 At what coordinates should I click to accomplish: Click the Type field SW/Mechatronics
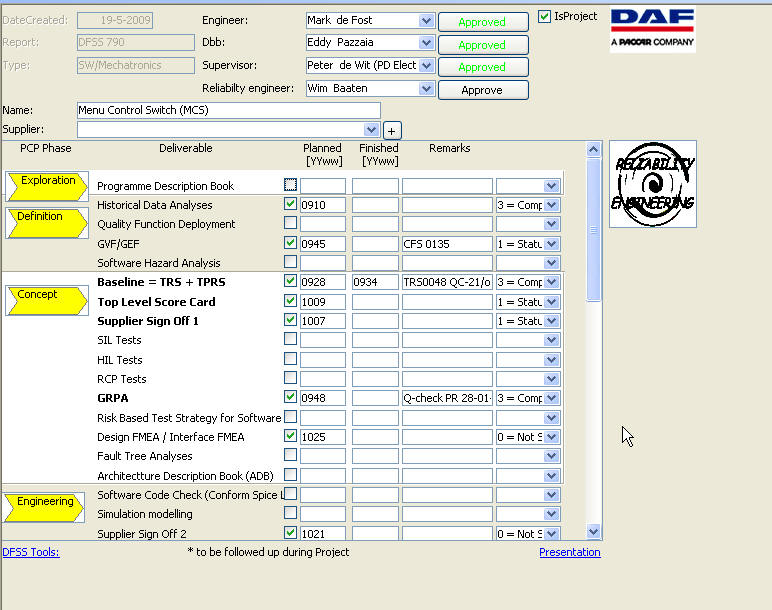(136, 65)
